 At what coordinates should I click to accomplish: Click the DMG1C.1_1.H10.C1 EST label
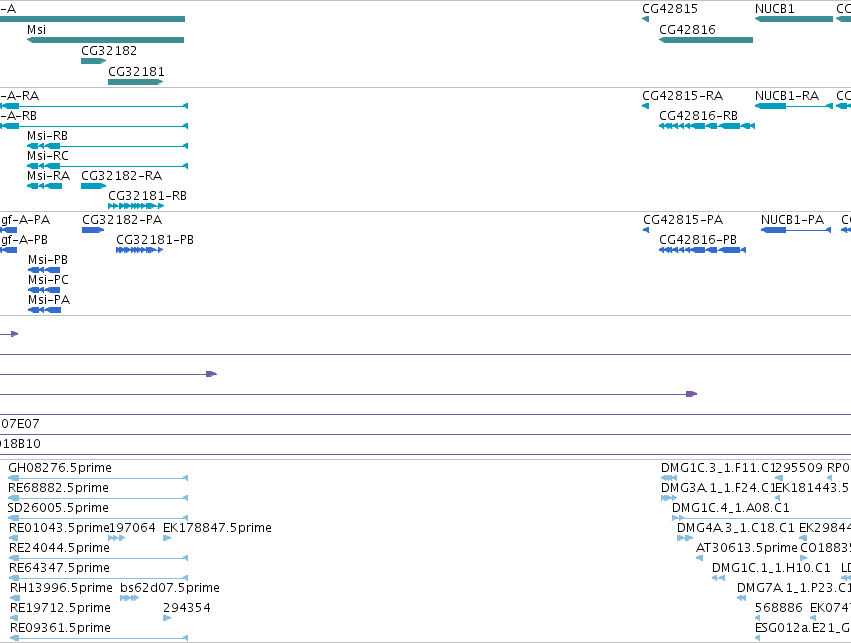pos(771,568)
